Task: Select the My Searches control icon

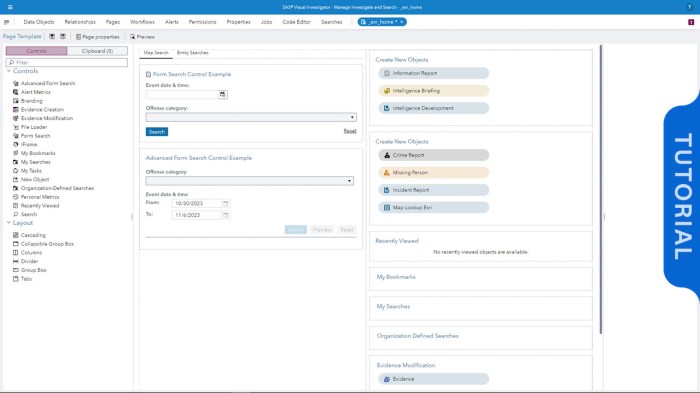Action: click(x=16, y=162)
